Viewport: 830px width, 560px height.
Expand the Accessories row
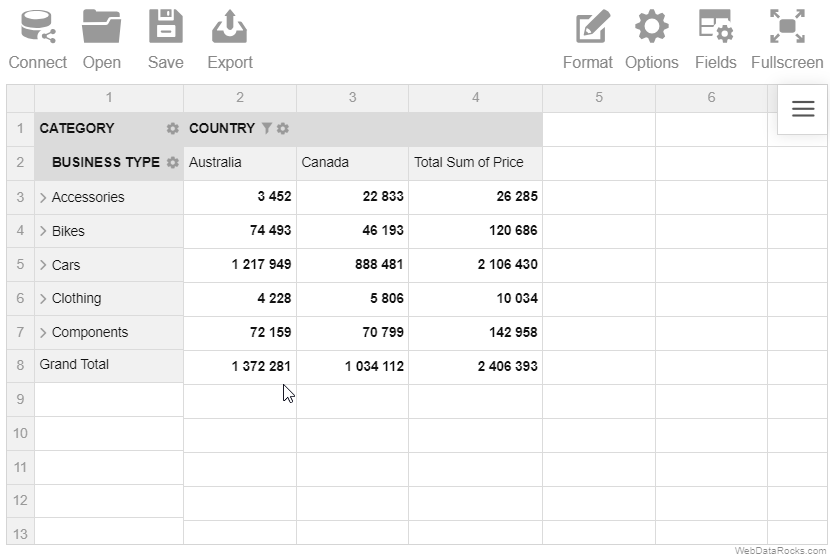pos(43,197)
